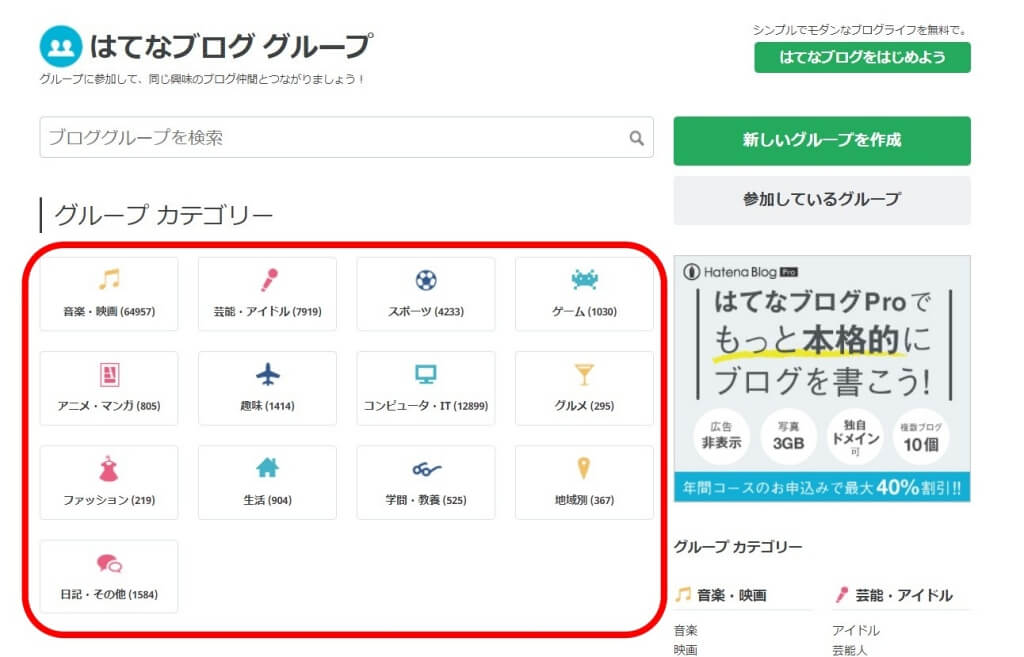This screenshot has height=657, width=1024.
Task: Click the map pin icon for 地域別
Action: click(584, 468)
